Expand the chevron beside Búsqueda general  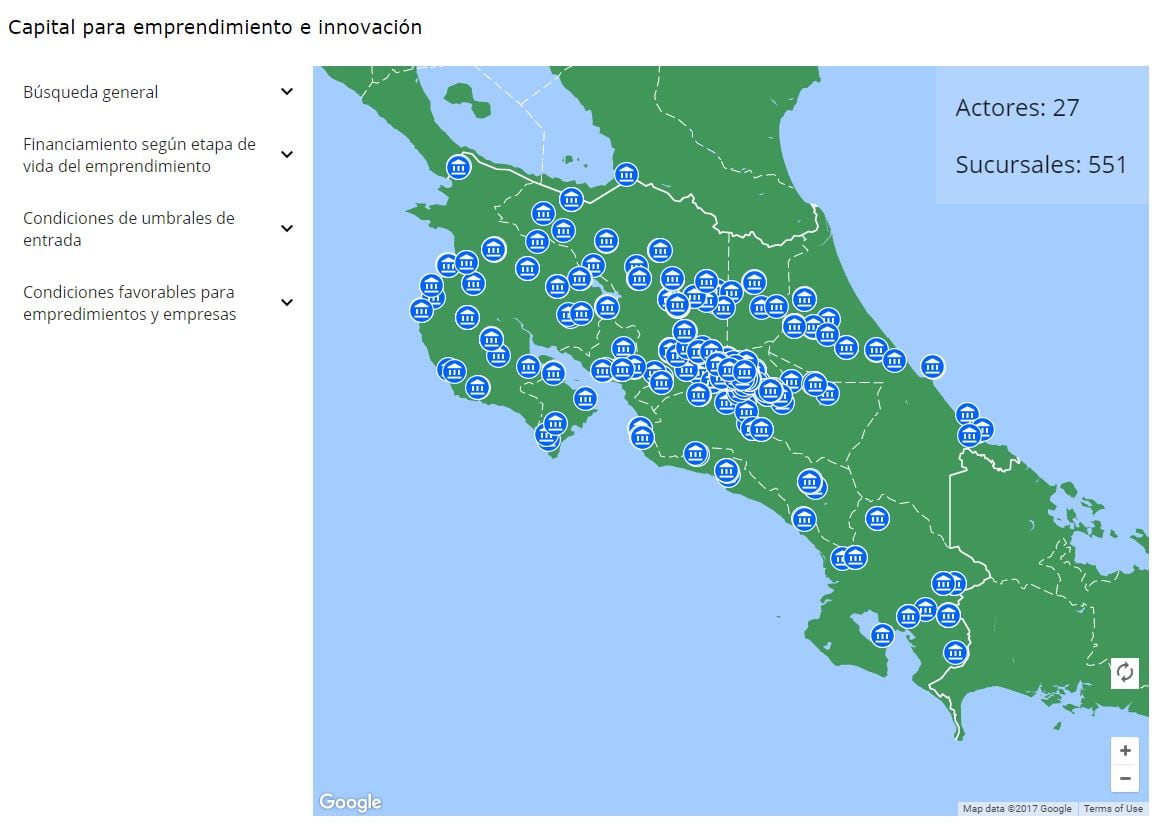tap(287, 92)
